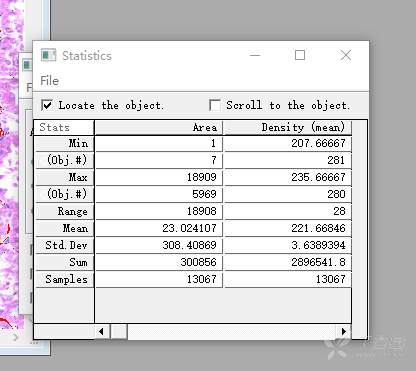The image size is (416, 371).
Task: Minimize the Statistics window
Action: point(255,55)
